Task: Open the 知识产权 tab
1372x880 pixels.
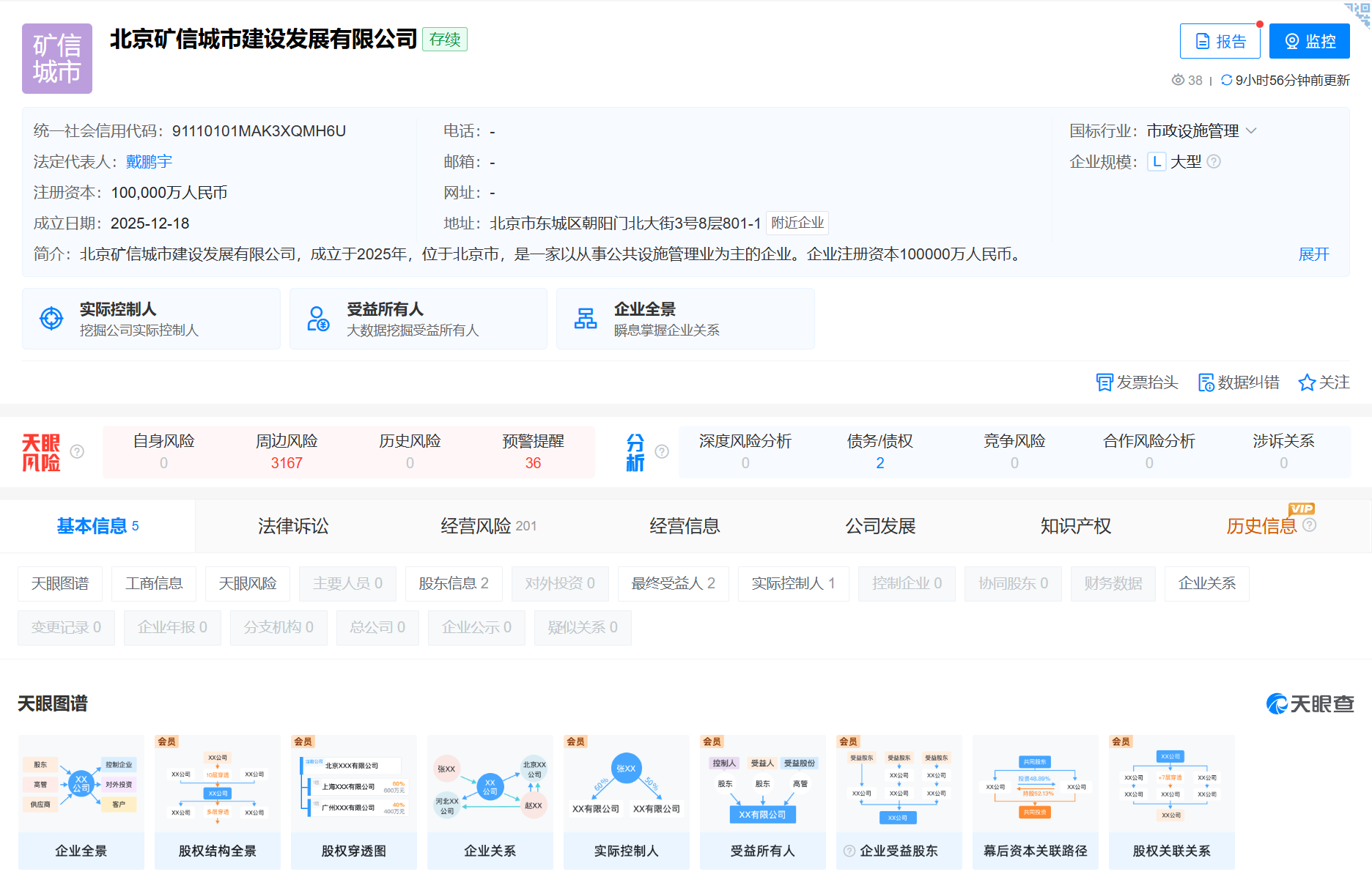Action: pyautogui.click(x=1076, y=526)
